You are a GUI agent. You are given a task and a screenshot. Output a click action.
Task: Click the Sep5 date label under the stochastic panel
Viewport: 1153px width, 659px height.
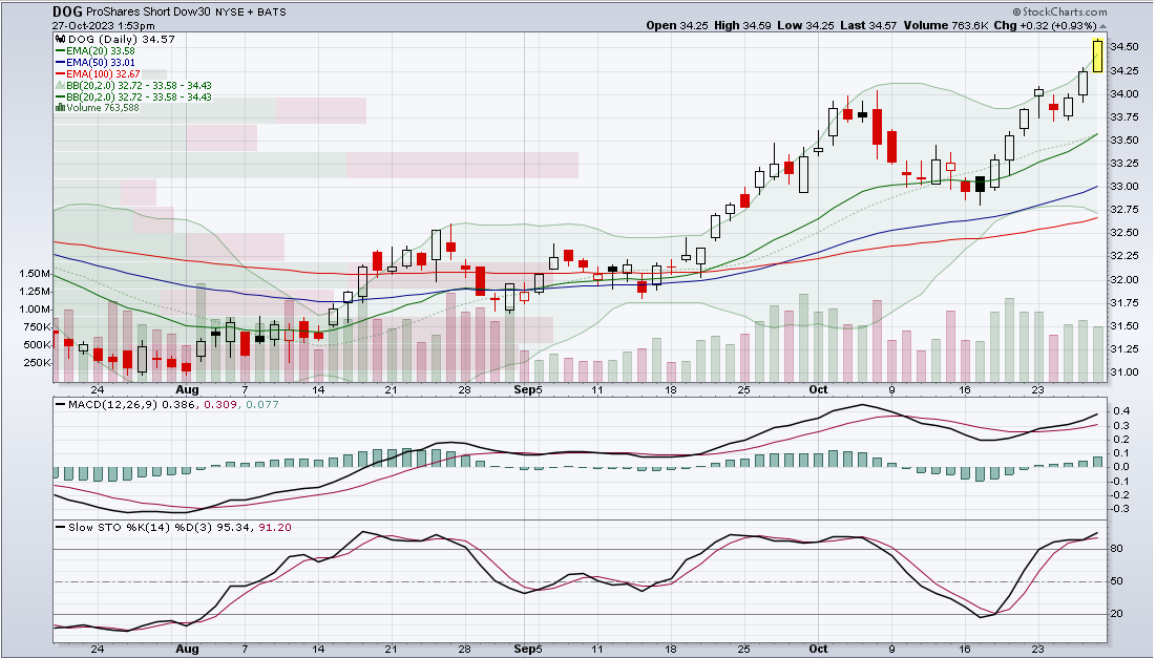click(x=528, y=649)
